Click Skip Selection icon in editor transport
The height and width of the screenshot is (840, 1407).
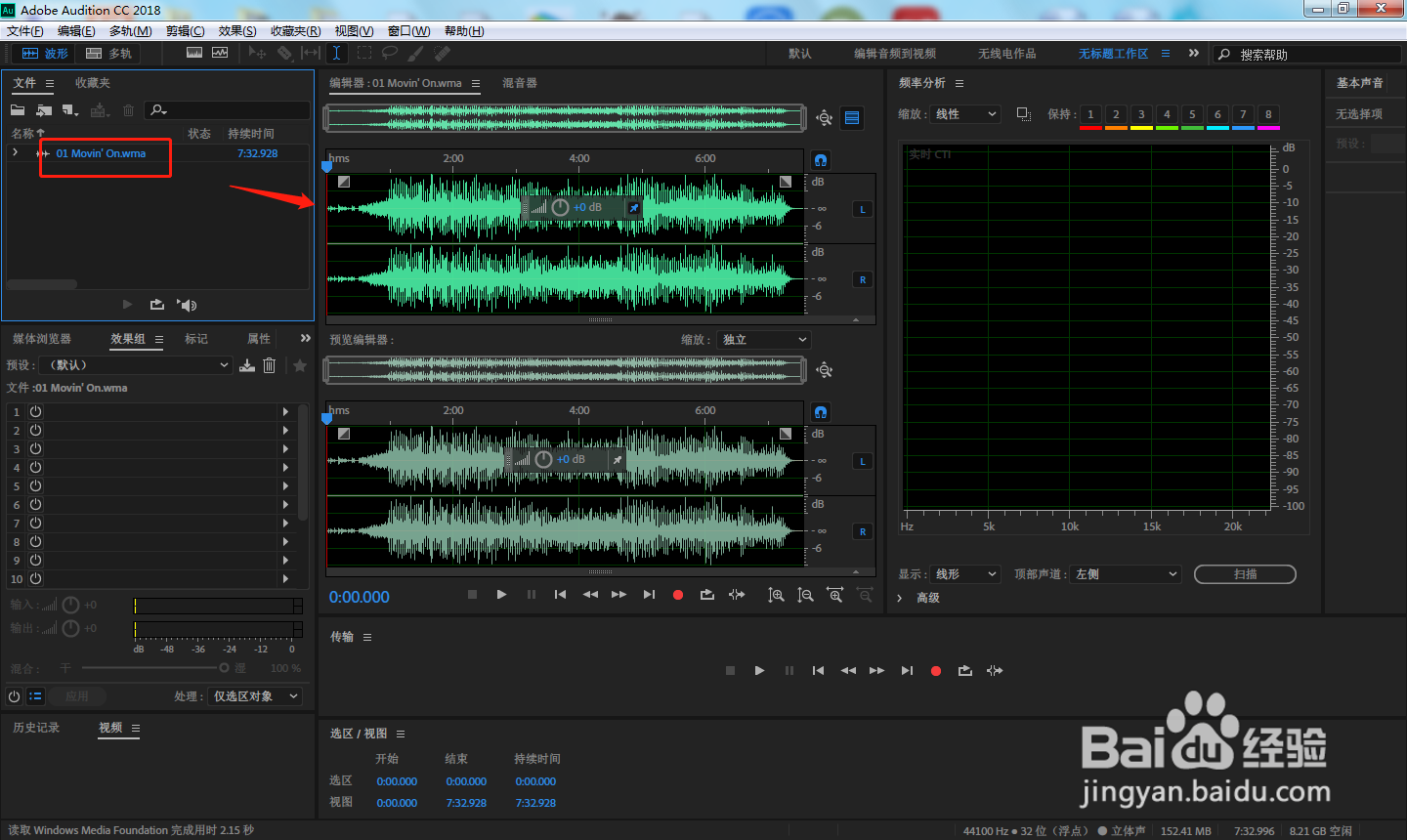737,595
